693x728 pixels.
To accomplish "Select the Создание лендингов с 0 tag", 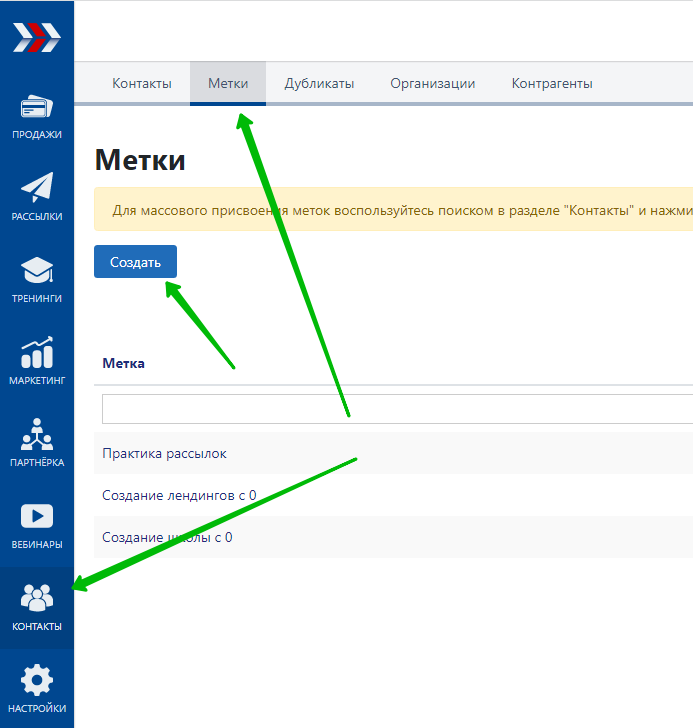I will [179, 495].
